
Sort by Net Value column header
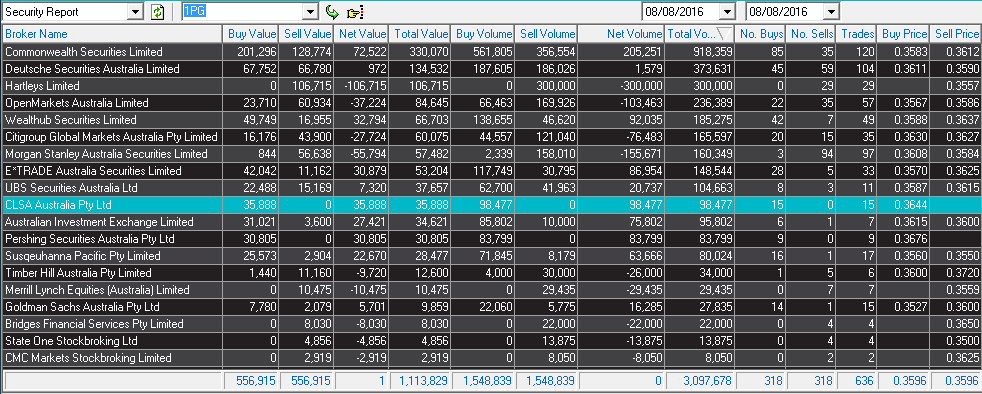coord(362,34)
